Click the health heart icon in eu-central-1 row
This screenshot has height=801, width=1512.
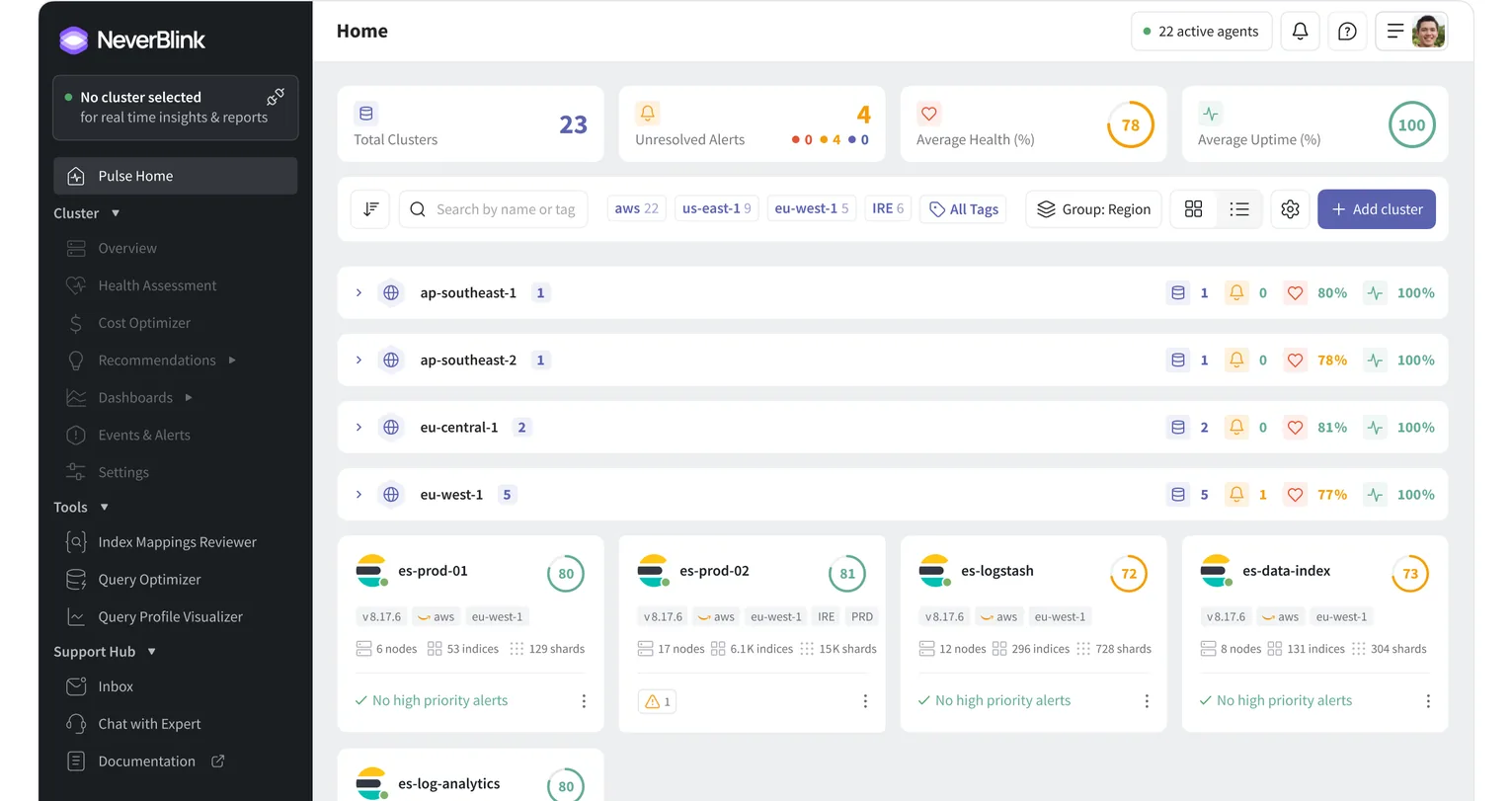[x=1296, y=428]
